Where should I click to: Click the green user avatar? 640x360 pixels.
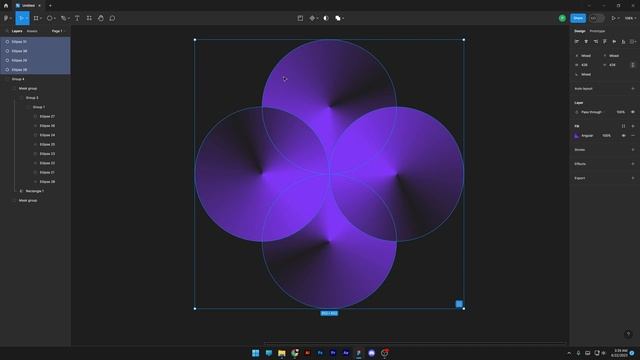[562, 18]
